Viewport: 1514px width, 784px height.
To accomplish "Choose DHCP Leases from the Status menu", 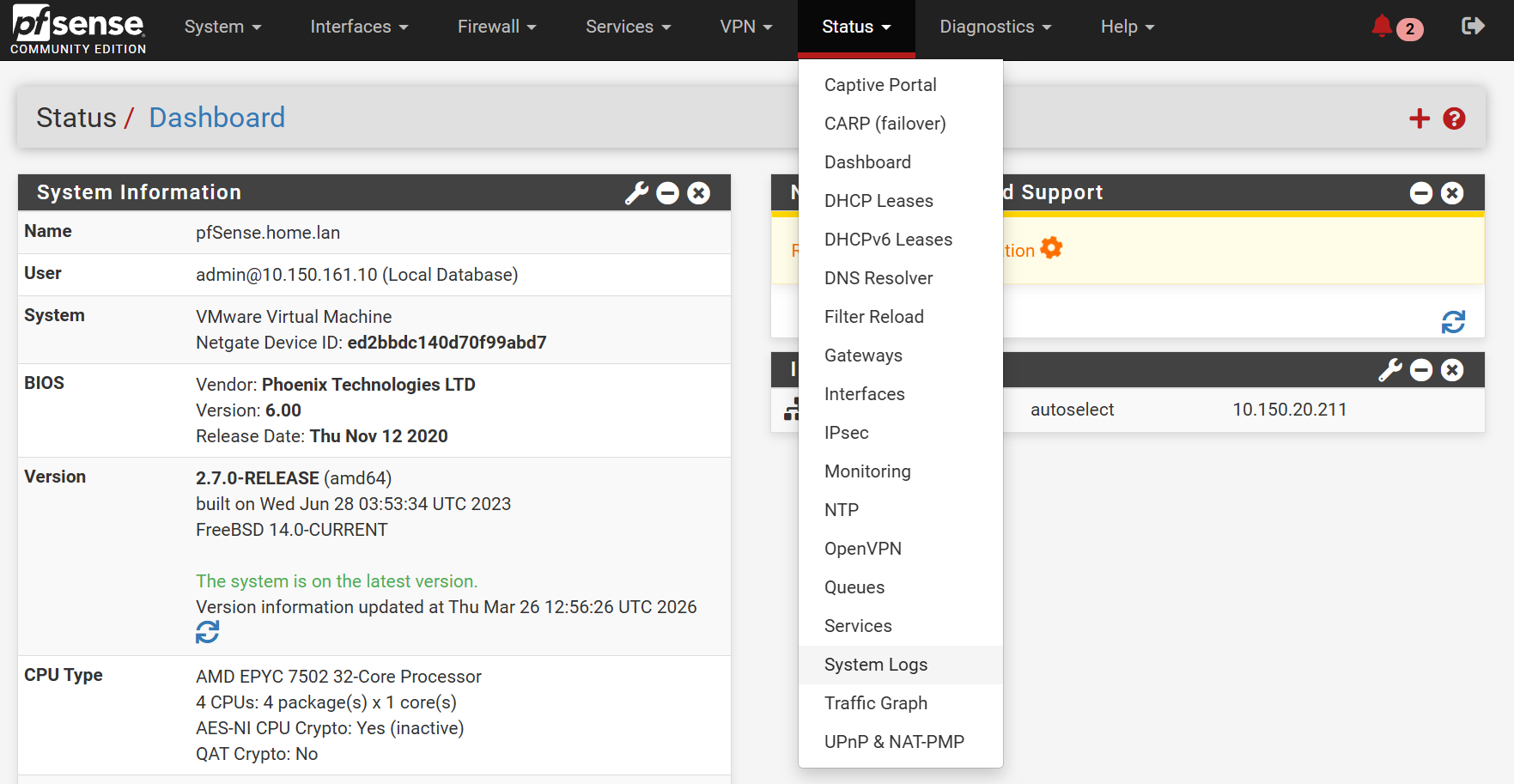I will pyautogui.click(x=879, y=201).
